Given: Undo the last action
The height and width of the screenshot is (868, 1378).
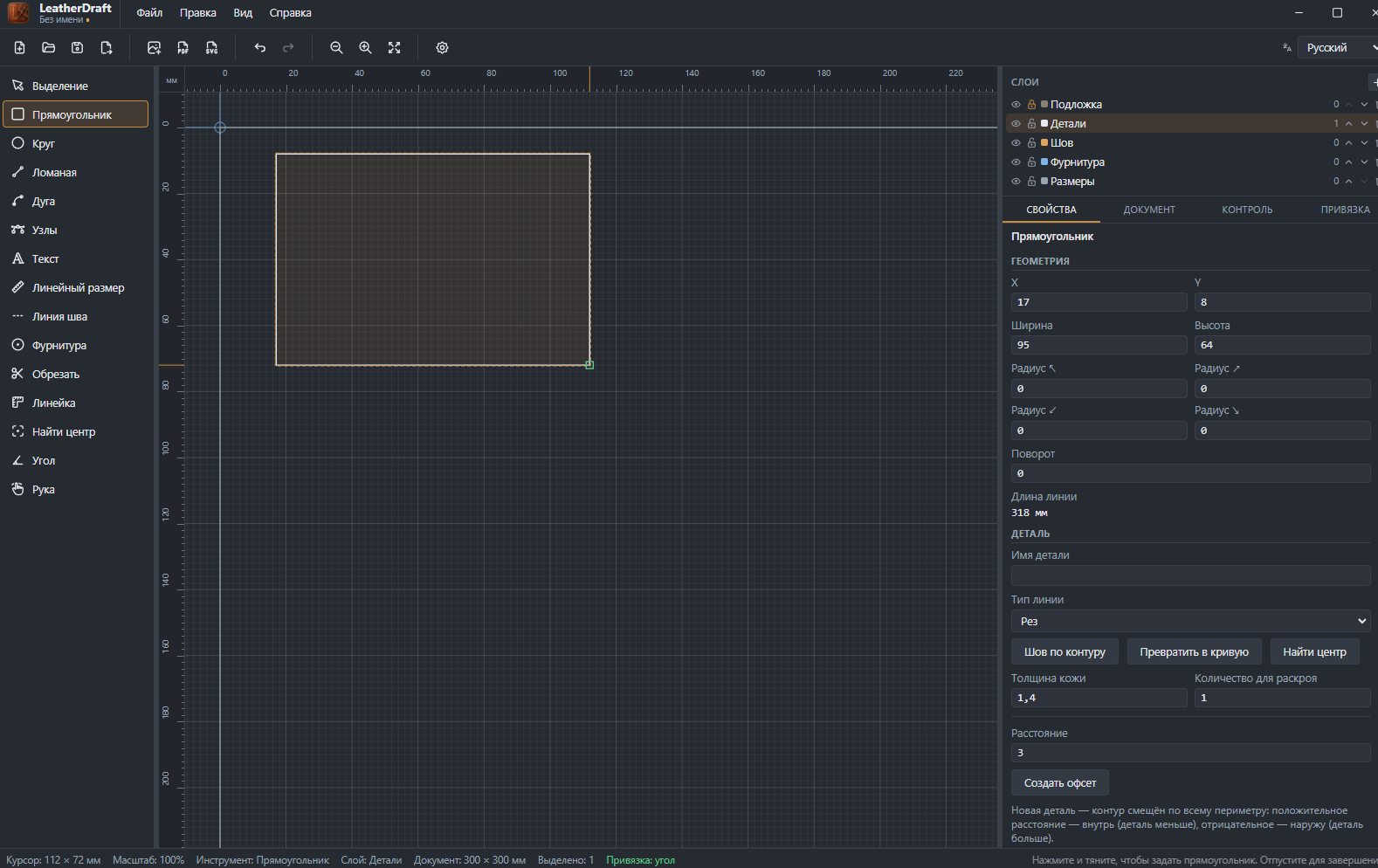Looking at the screenshot, I should coord(259,48).
